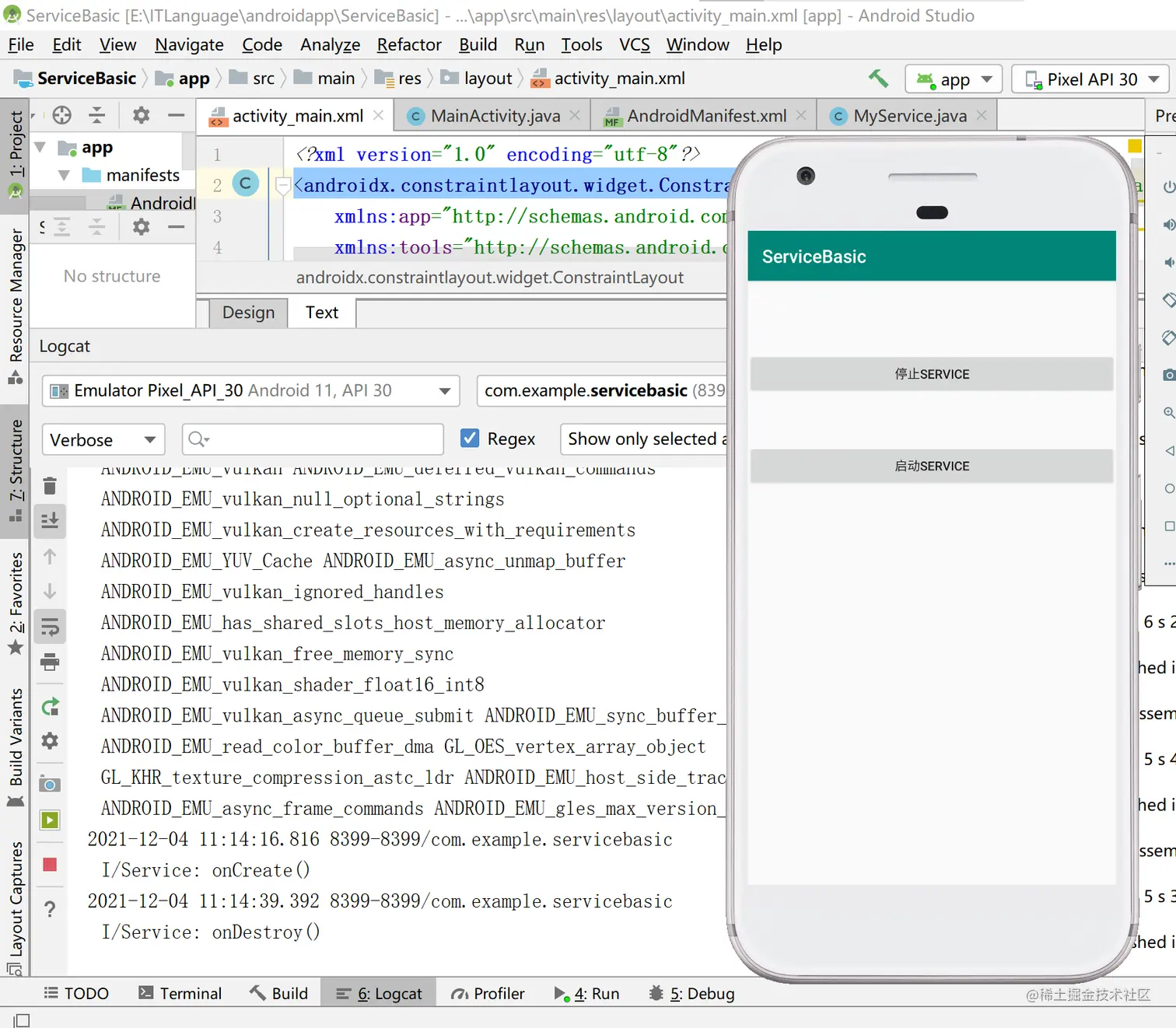
Task: Start screen recording with green play icon
Action: point(50,820)
